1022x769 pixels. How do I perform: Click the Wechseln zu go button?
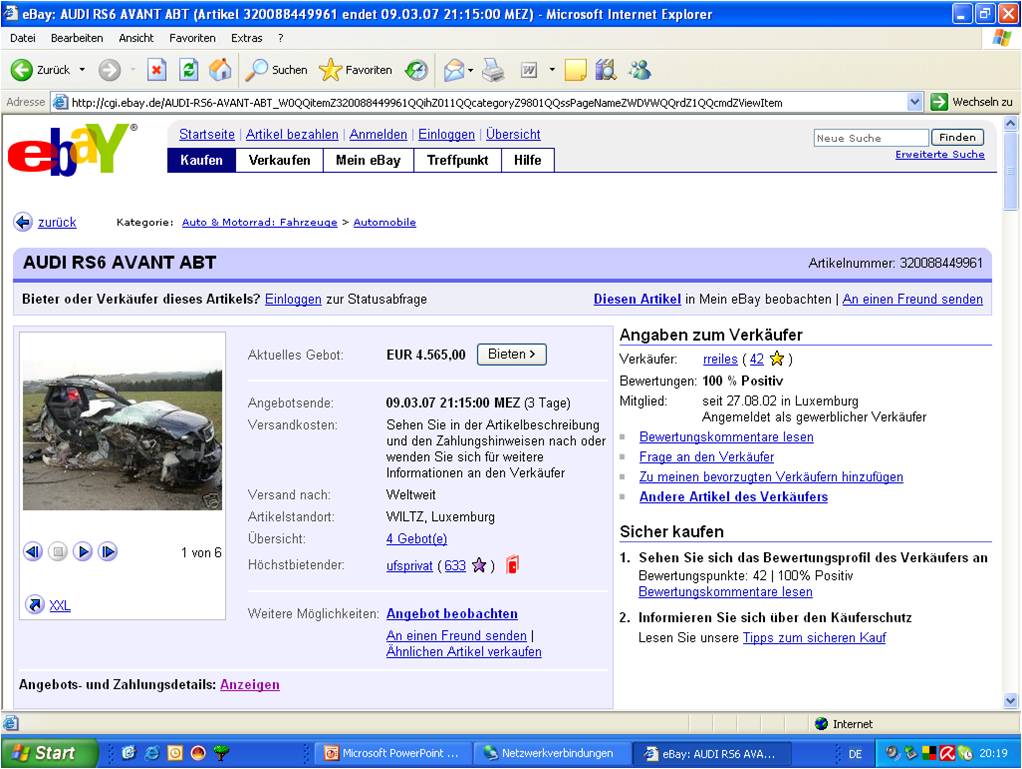[x=972, y=102]
